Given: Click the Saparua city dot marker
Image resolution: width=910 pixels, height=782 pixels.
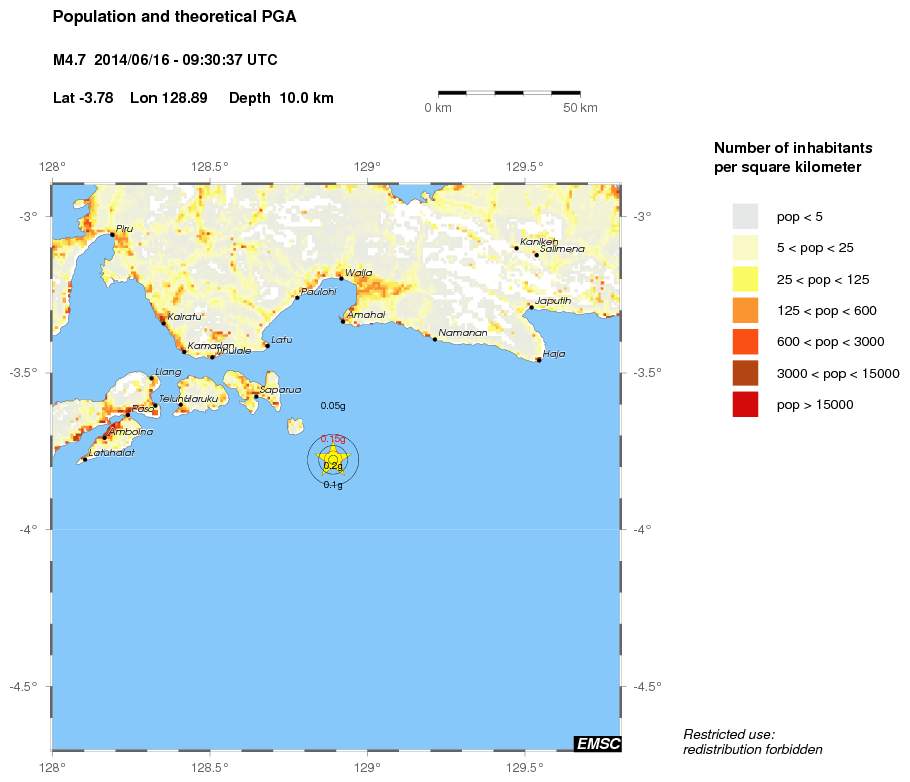Looking at the screenshot, I should point(256,396).
